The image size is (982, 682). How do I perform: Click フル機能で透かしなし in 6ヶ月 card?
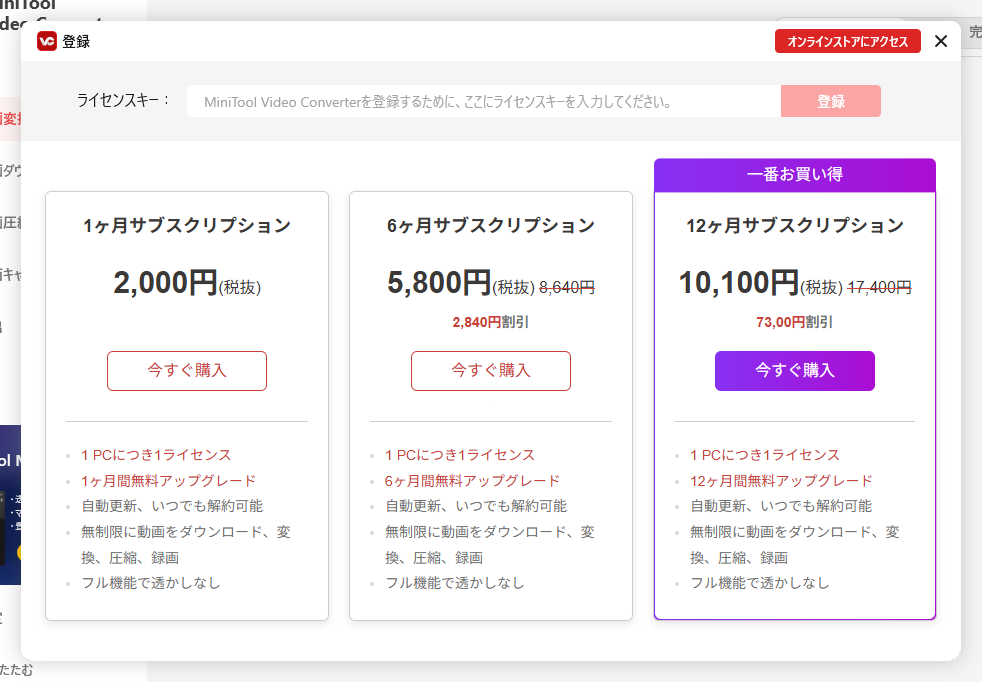455,583
